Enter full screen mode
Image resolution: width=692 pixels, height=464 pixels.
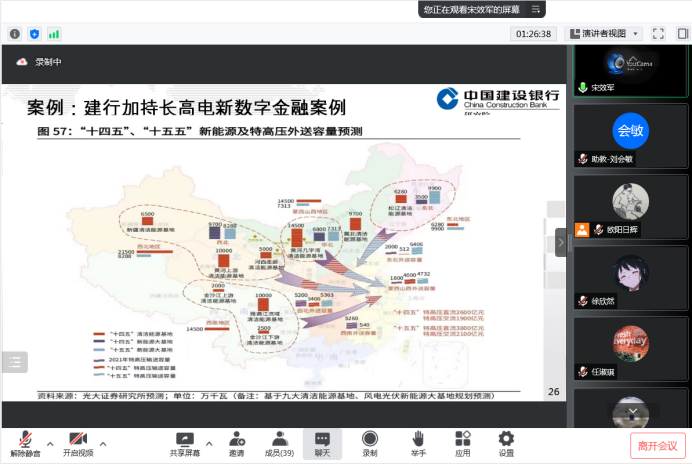658,33
